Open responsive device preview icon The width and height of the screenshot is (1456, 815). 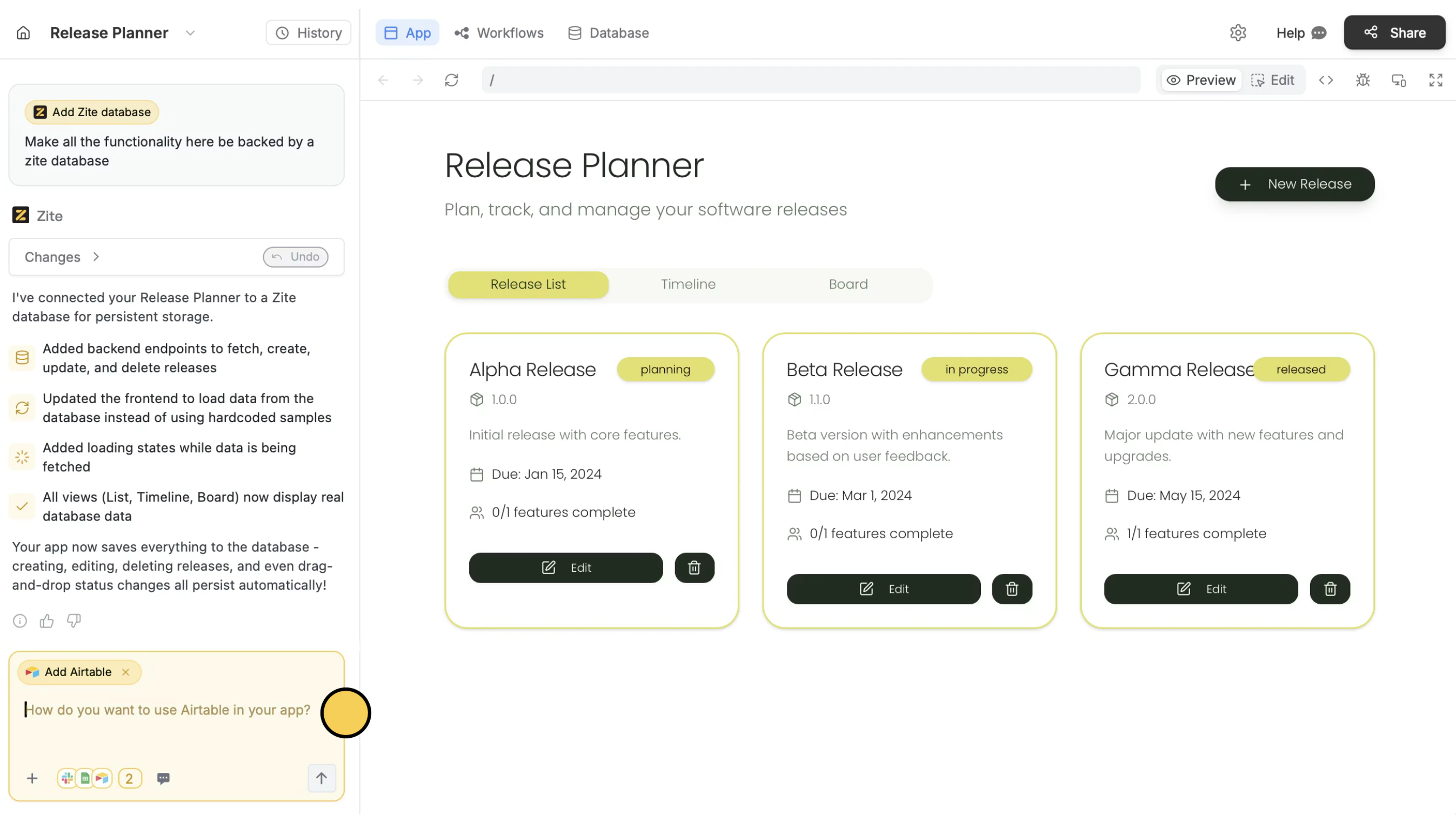click(1398, 80)
